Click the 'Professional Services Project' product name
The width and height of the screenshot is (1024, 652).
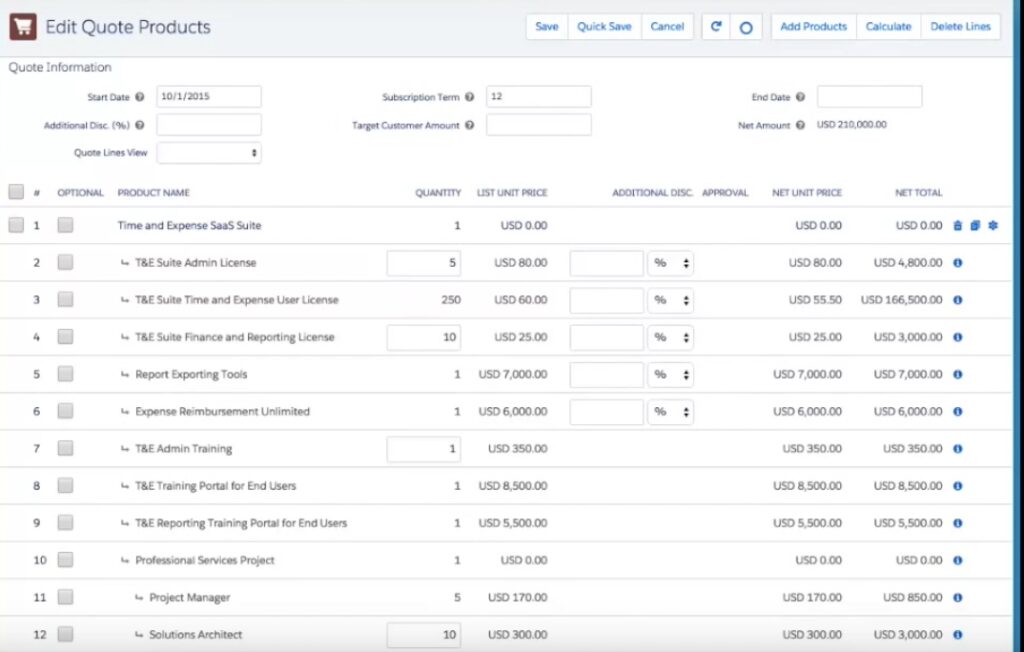[205, 561]
